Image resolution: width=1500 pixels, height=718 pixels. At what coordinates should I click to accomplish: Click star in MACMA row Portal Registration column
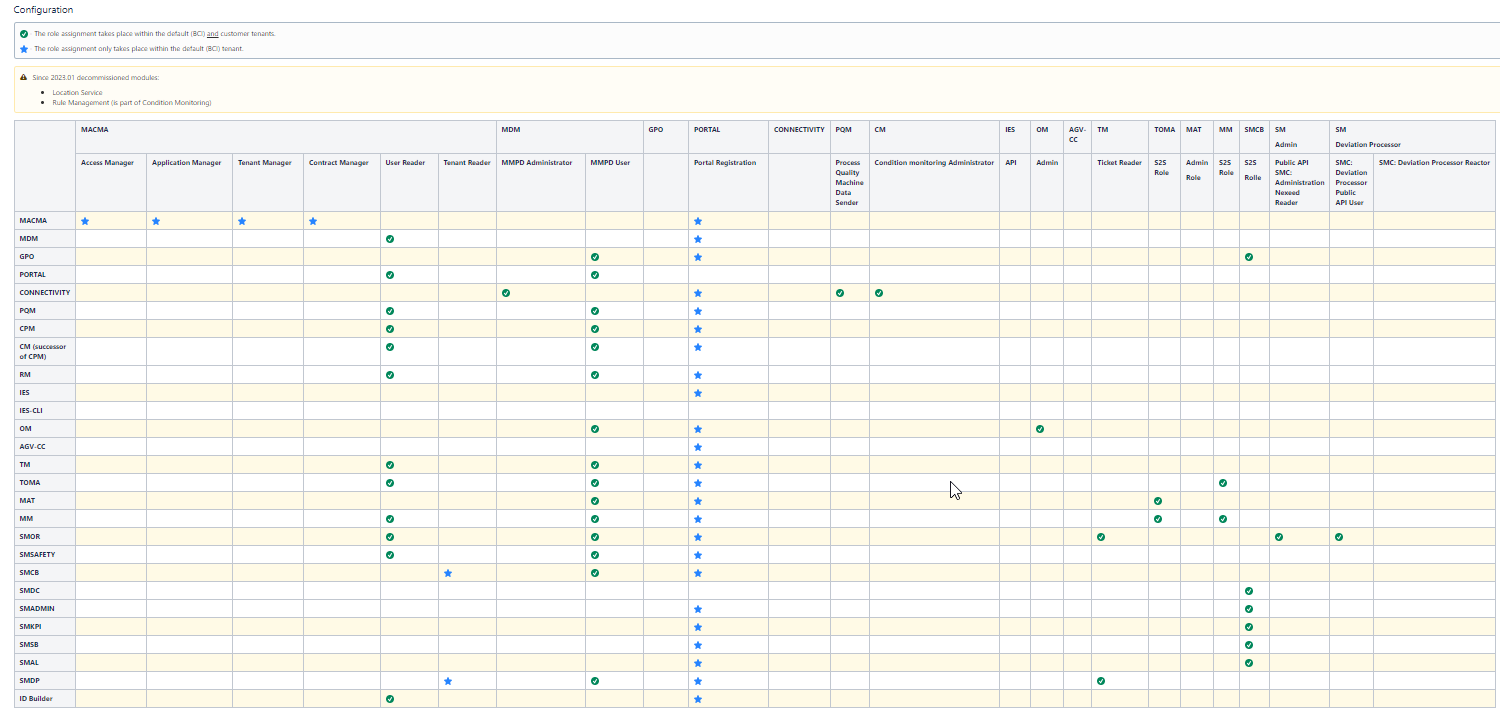(x=698, y=221)
